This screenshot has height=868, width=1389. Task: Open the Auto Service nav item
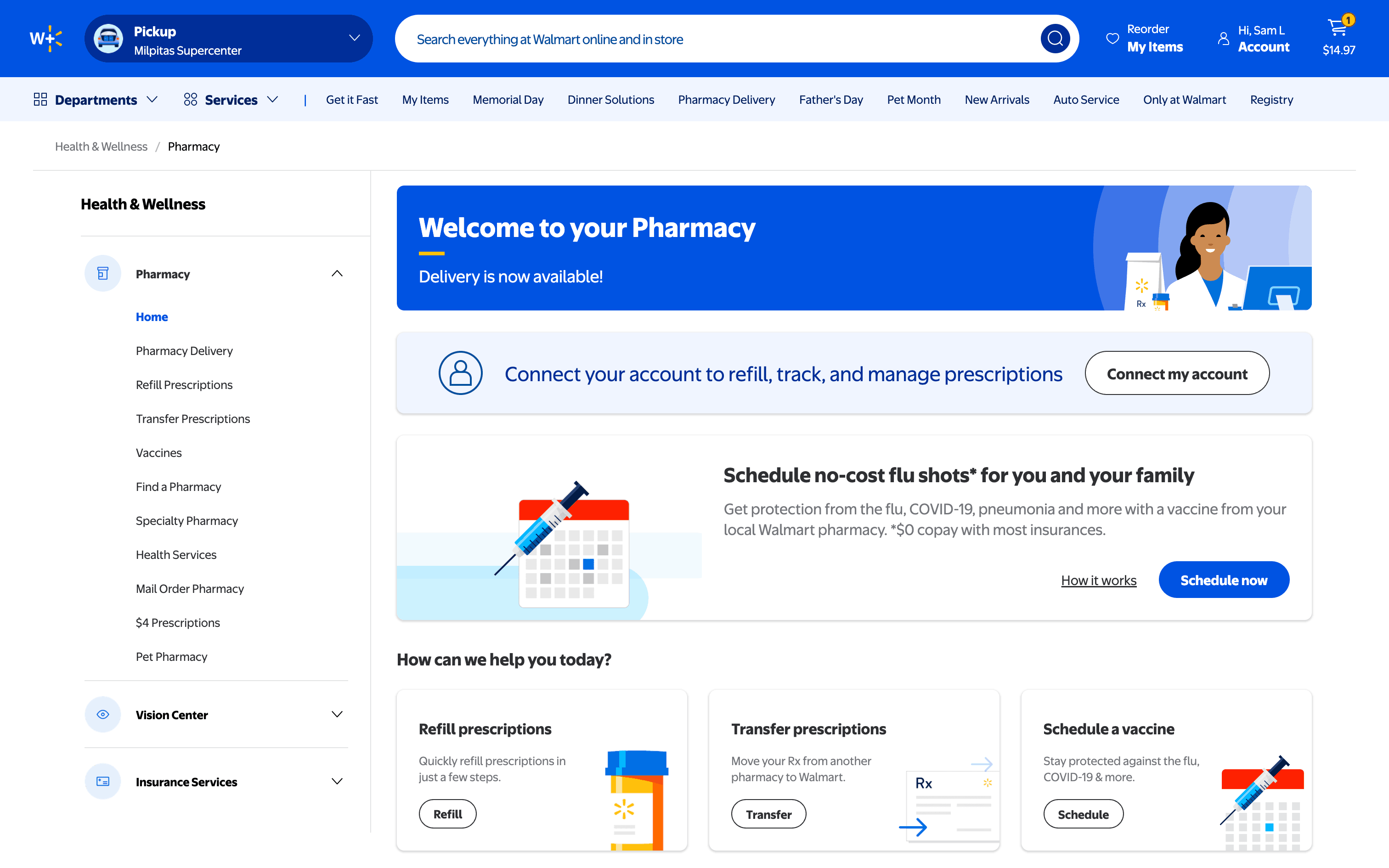click(1085, 100)
